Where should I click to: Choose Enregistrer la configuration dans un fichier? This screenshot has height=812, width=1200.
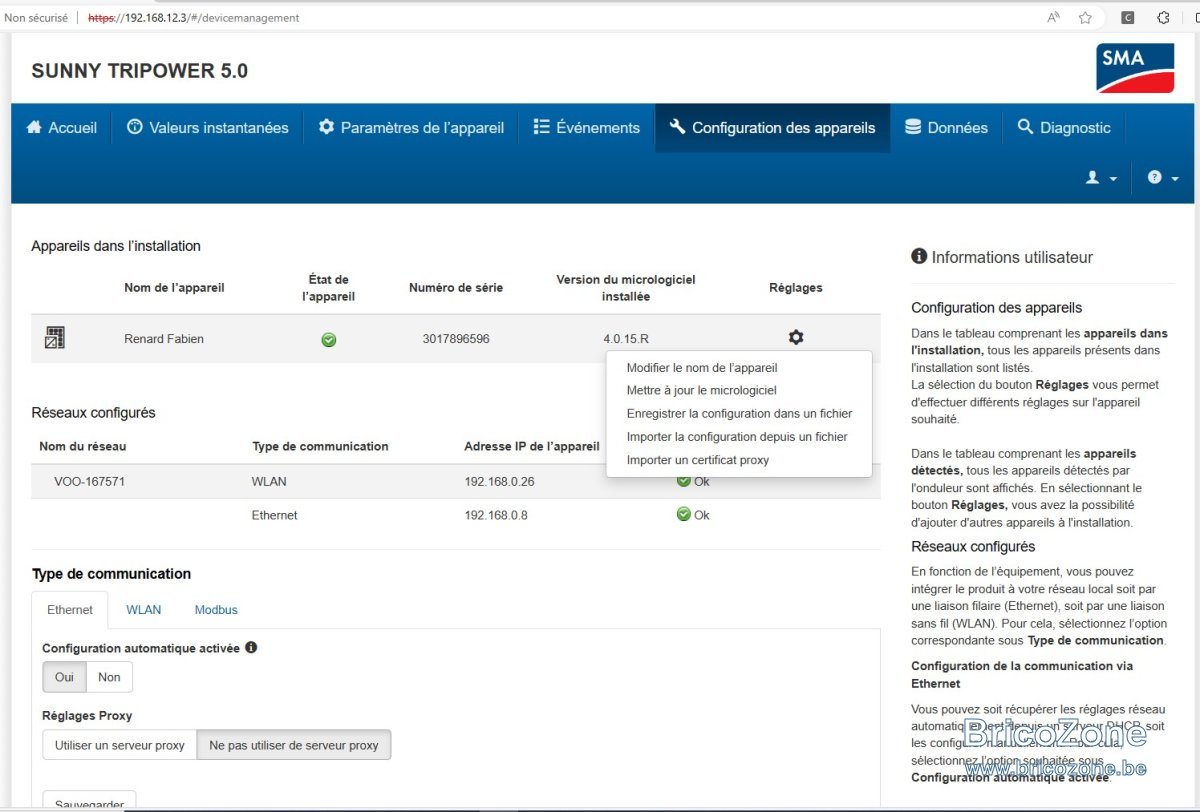(739, 414)
